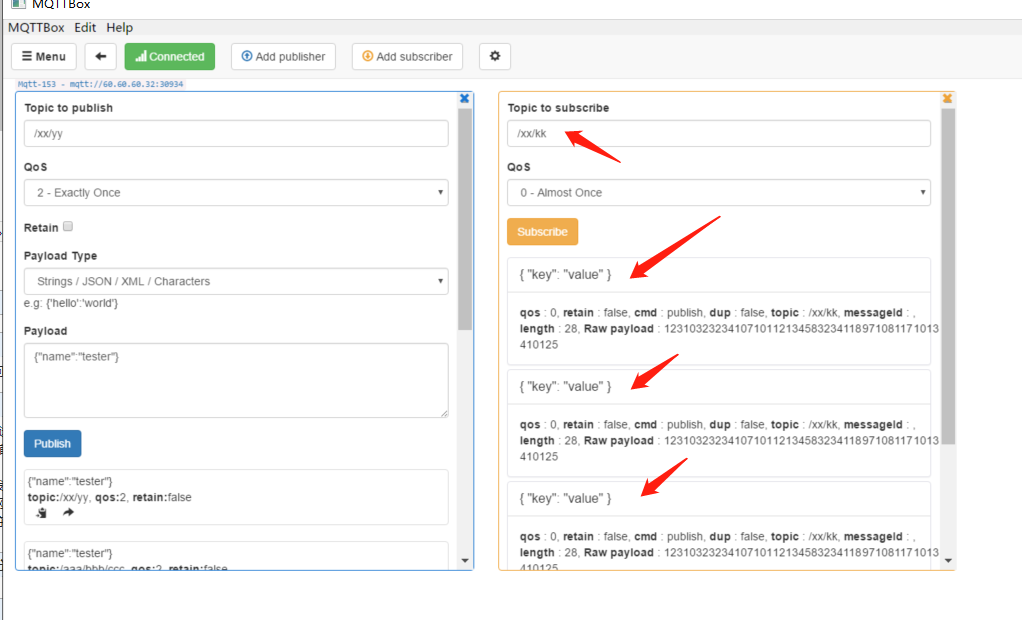Image resolution: width=1022 pixels, height=620 pixels.
Task: Go back using the left arrow button
Action: [100, 57]
